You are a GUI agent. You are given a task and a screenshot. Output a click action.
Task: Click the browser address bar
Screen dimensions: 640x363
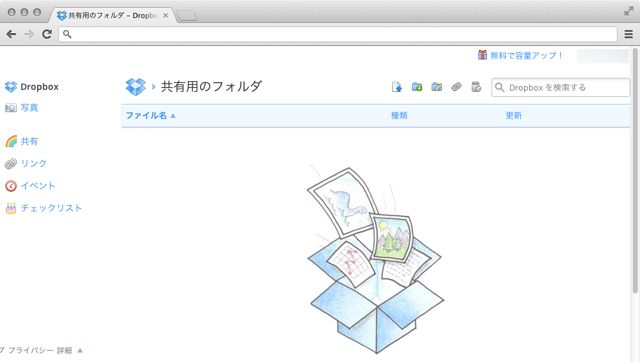(338, 34)
